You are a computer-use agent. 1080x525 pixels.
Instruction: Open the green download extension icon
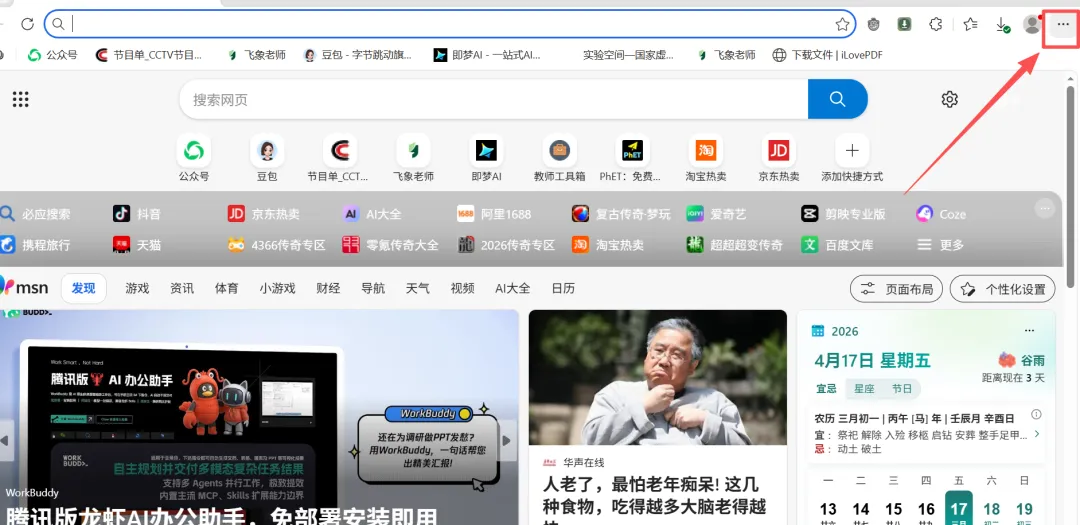[904, 24]
